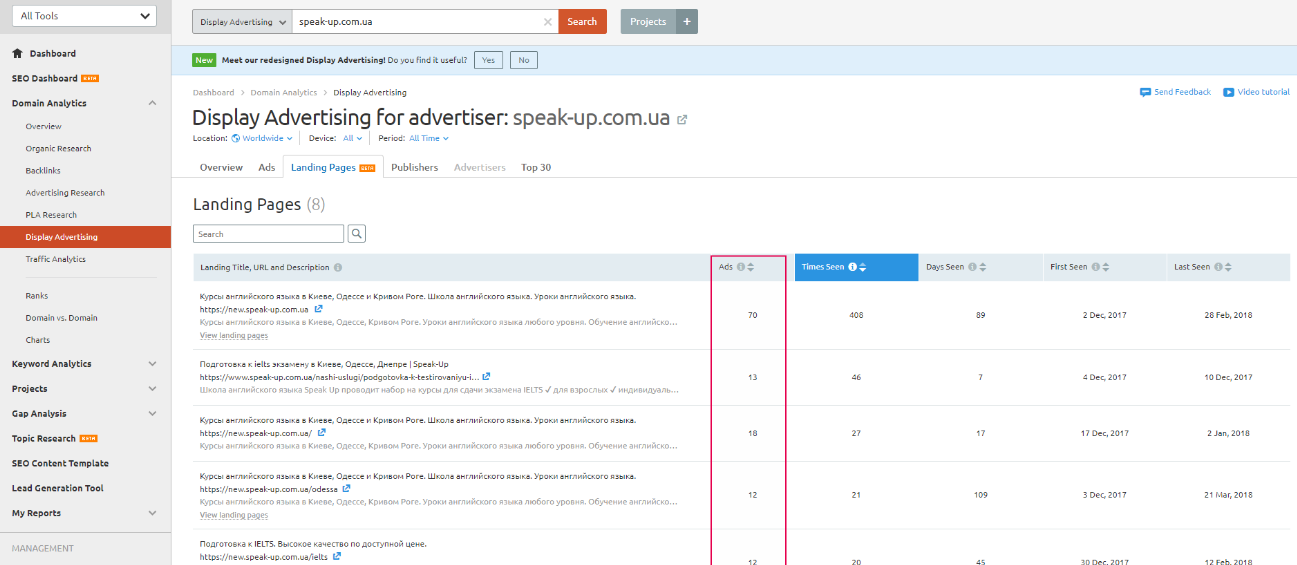
Task: Click Yes on redesign feedback banner
Action: (488, 60)
